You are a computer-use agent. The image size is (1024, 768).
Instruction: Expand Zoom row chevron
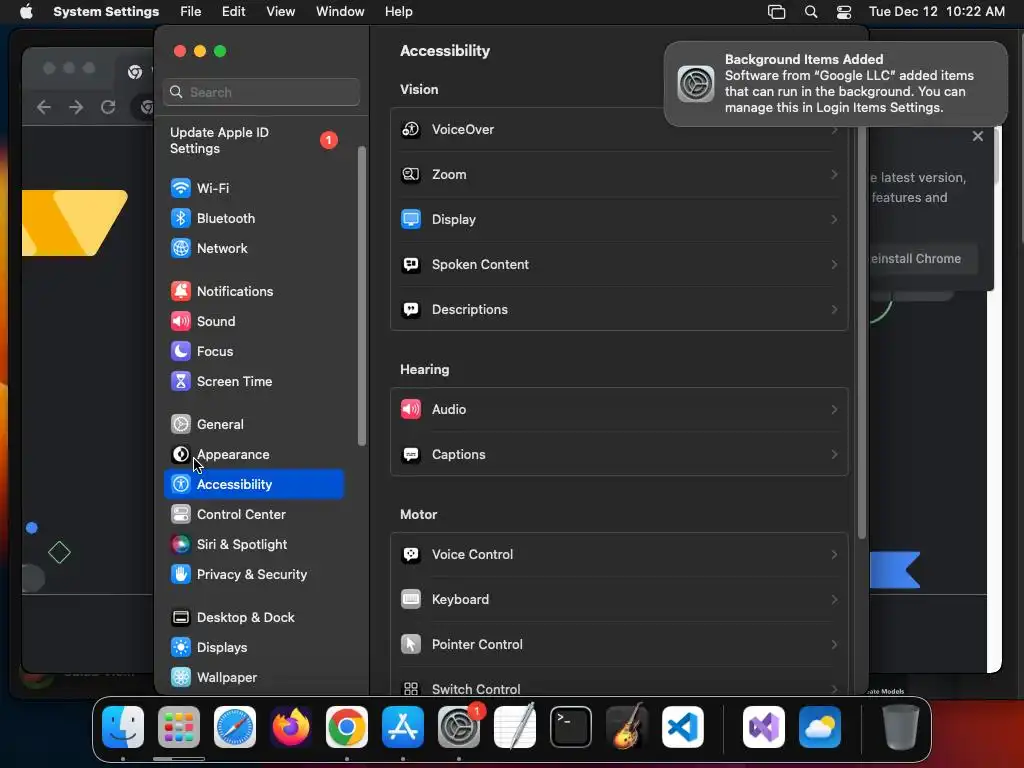[834, 174]
